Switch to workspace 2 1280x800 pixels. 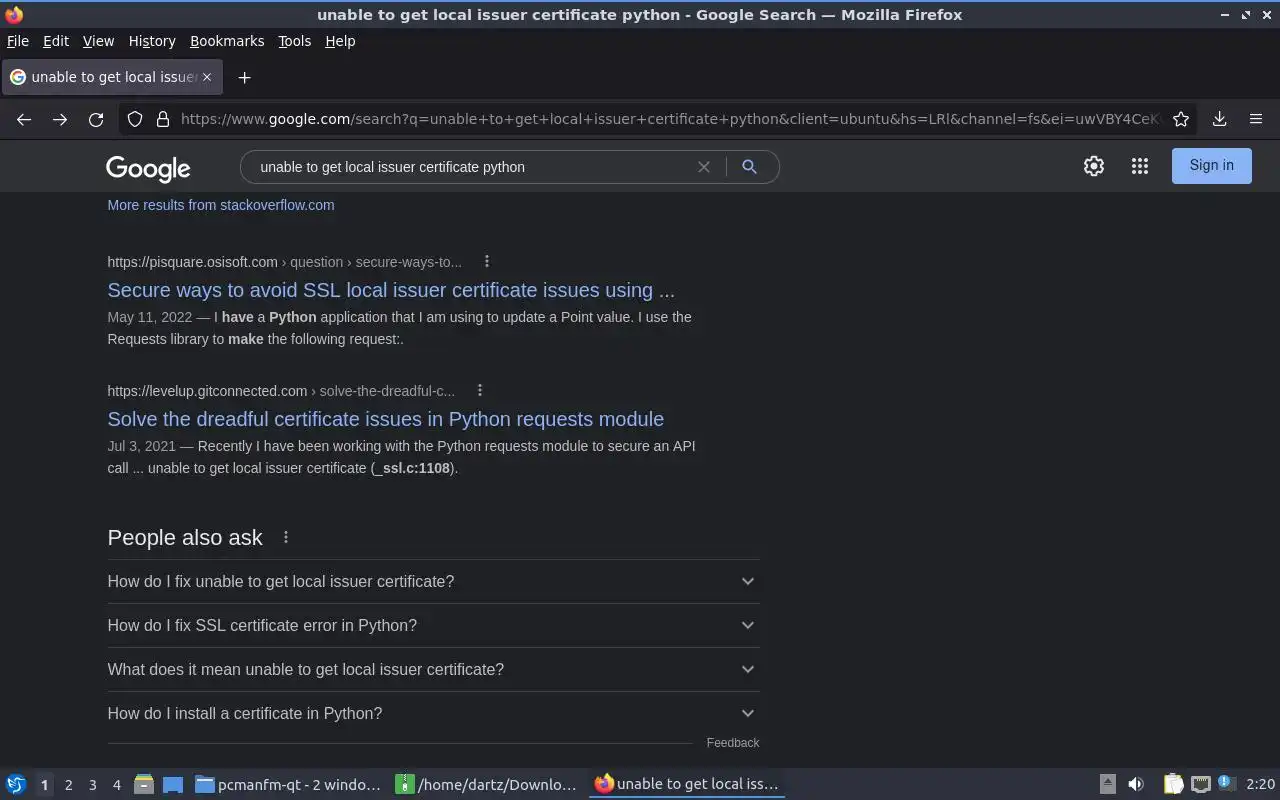[68, 785]
